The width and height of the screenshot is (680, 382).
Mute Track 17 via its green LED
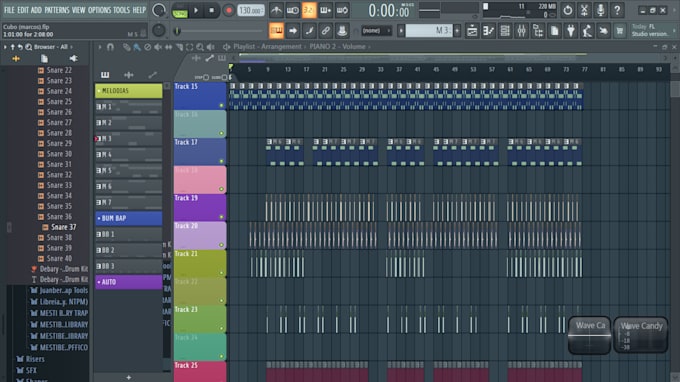click(221, 161)
